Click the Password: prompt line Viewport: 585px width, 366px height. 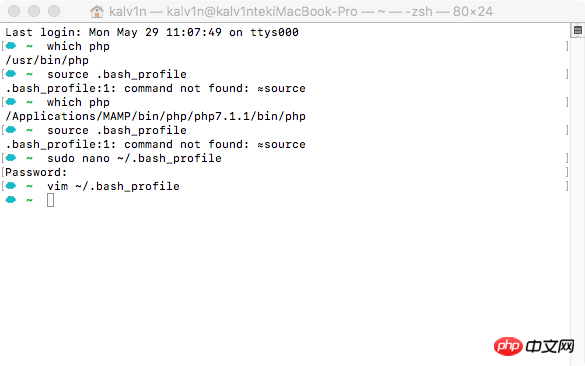(36, 172)
